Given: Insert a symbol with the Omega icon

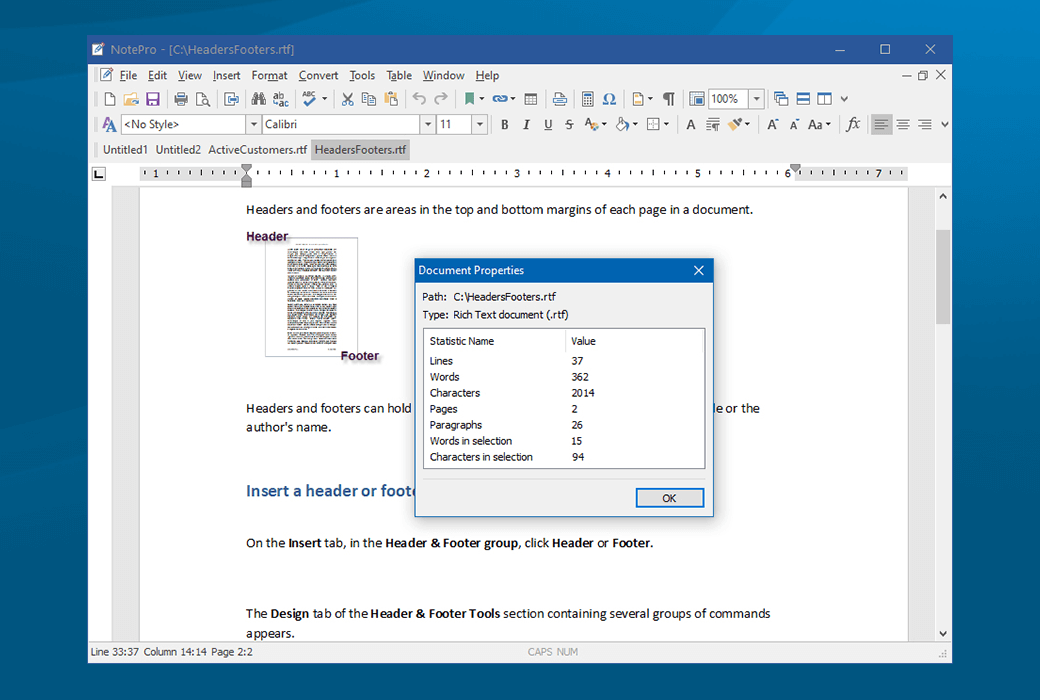Looking at the screenshot, I should pyautogui.click(x=609, y=100).
